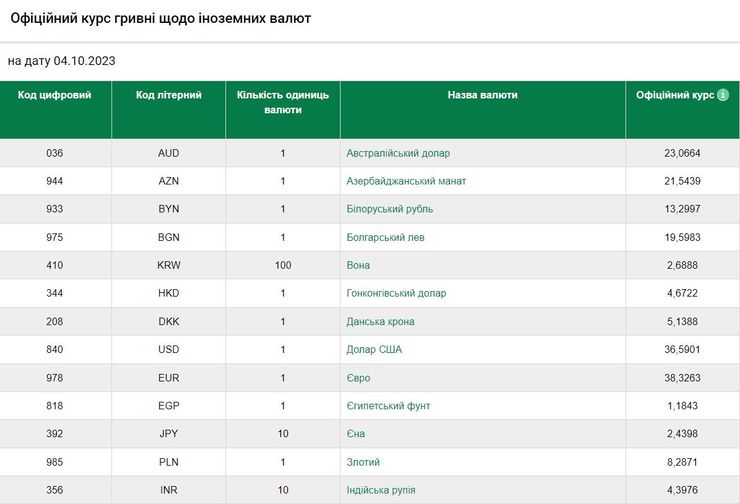Image resolution: width=740 pixels, height=504 pixels.
Task: Click the Кількість одиниць валюти header
Action: pyautogui.click(x=283, y=102)
